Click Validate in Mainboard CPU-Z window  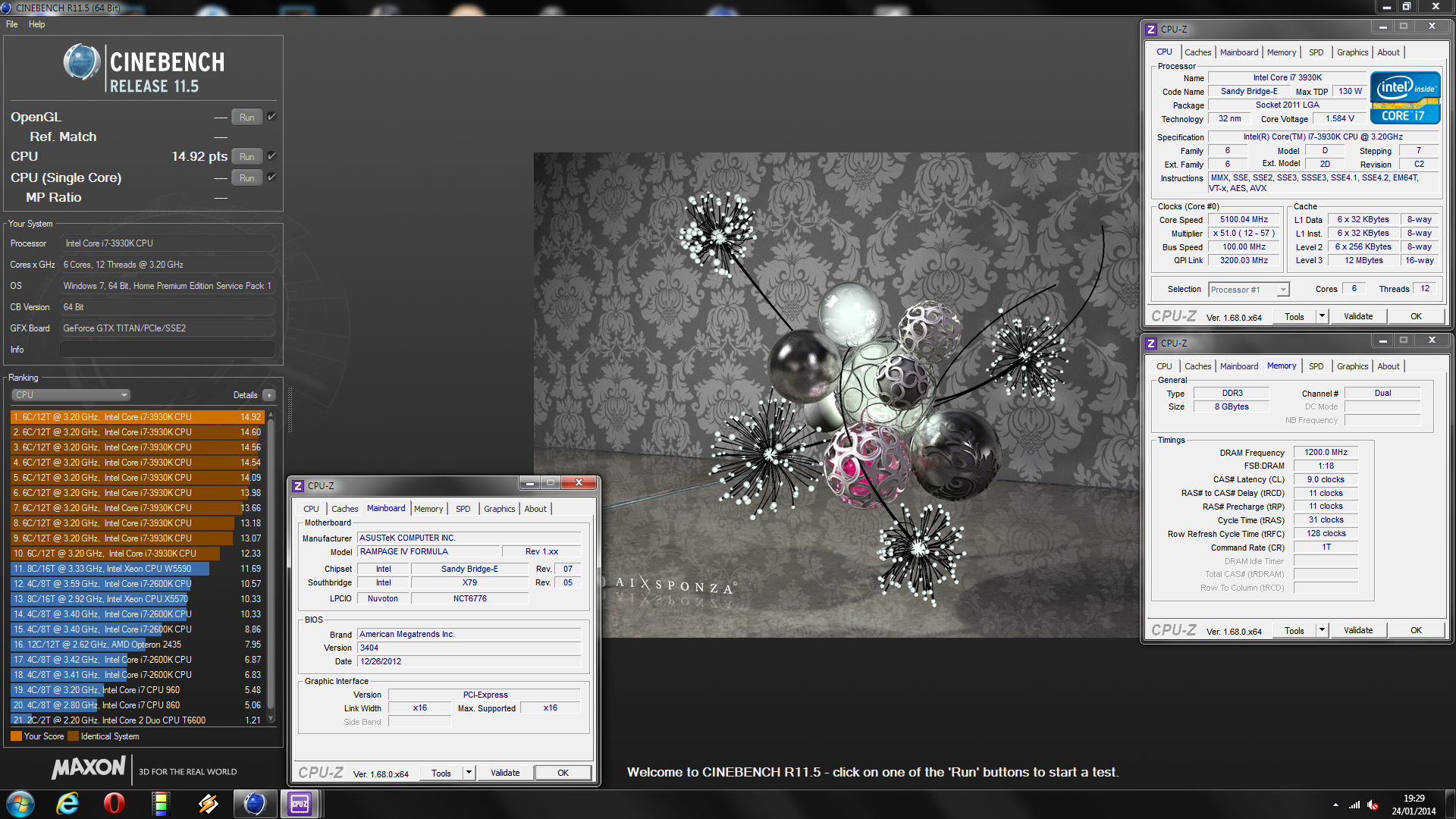coord(505,773)
